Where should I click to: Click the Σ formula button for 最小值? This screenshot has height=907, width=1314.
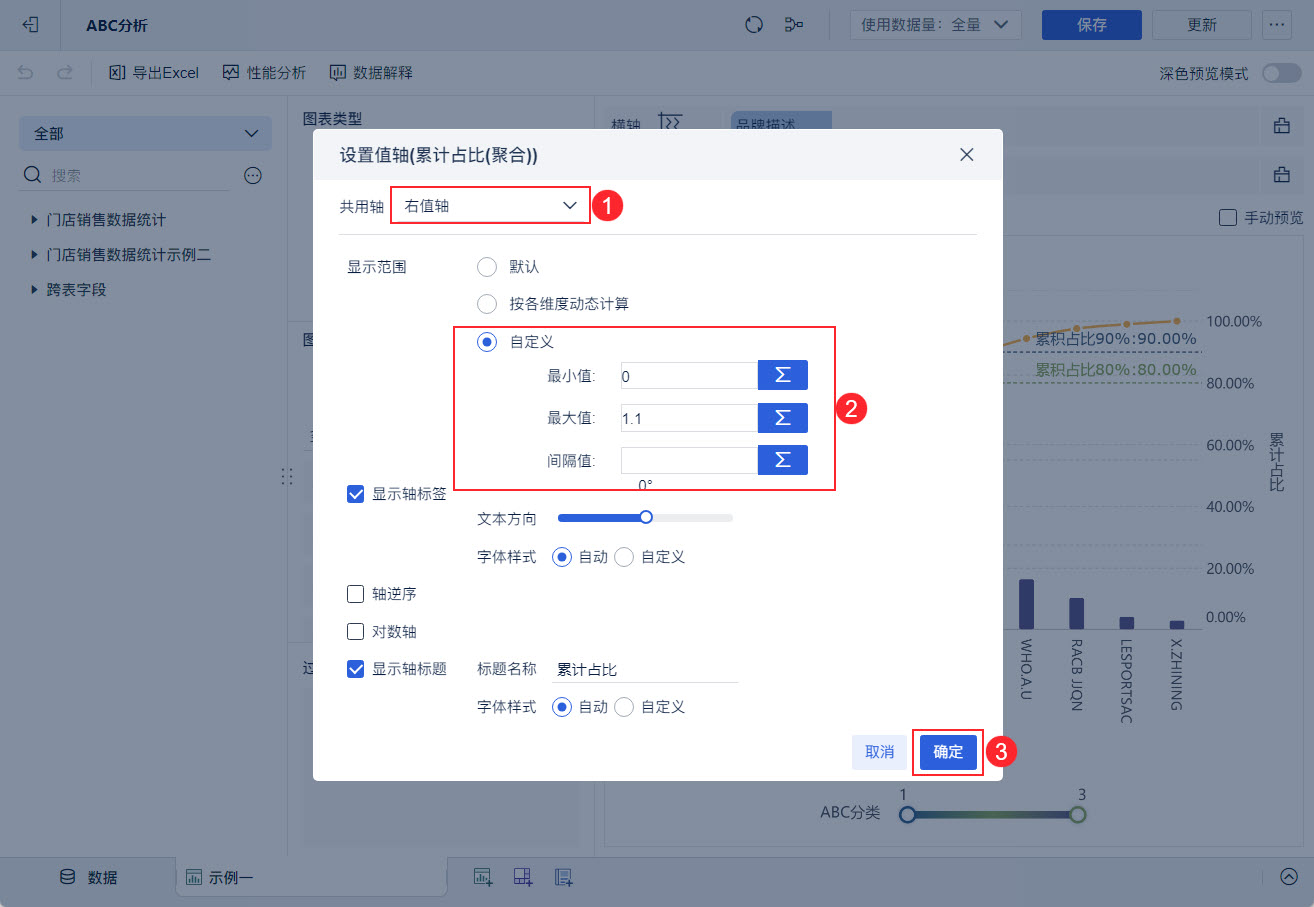click(783, 375)
